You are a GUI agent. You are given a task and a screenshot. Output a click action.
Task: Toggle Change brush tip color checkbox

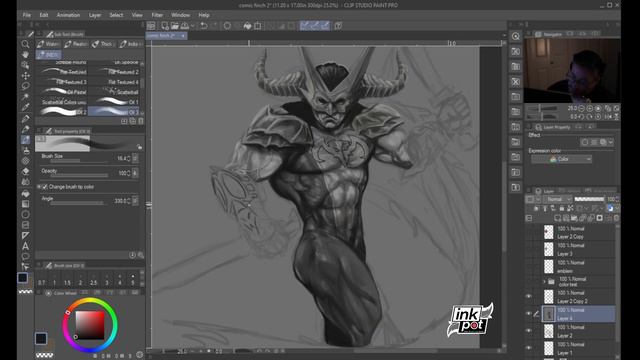[45, 187]
